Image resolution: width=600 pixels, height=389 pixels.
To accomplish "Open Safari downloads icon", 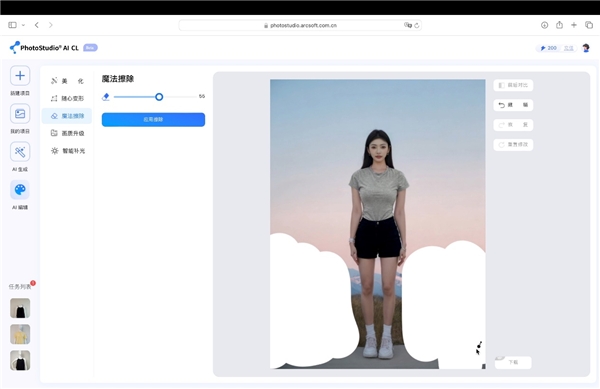I will [x=545, y=25].
